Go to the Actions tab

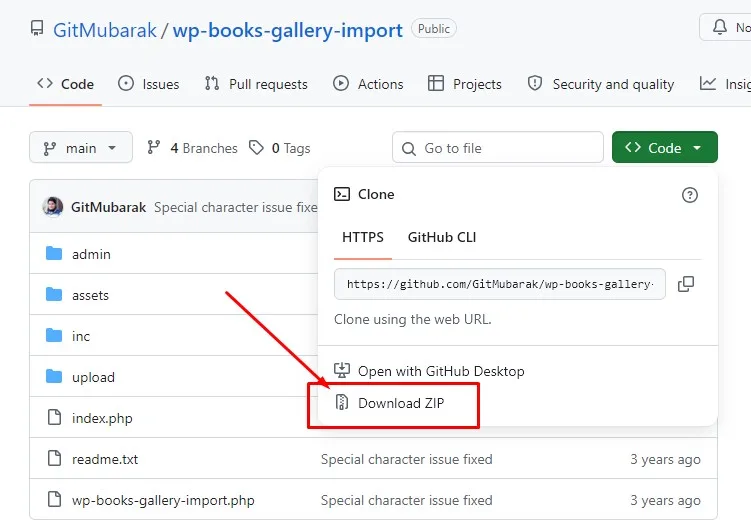(368, 84)
